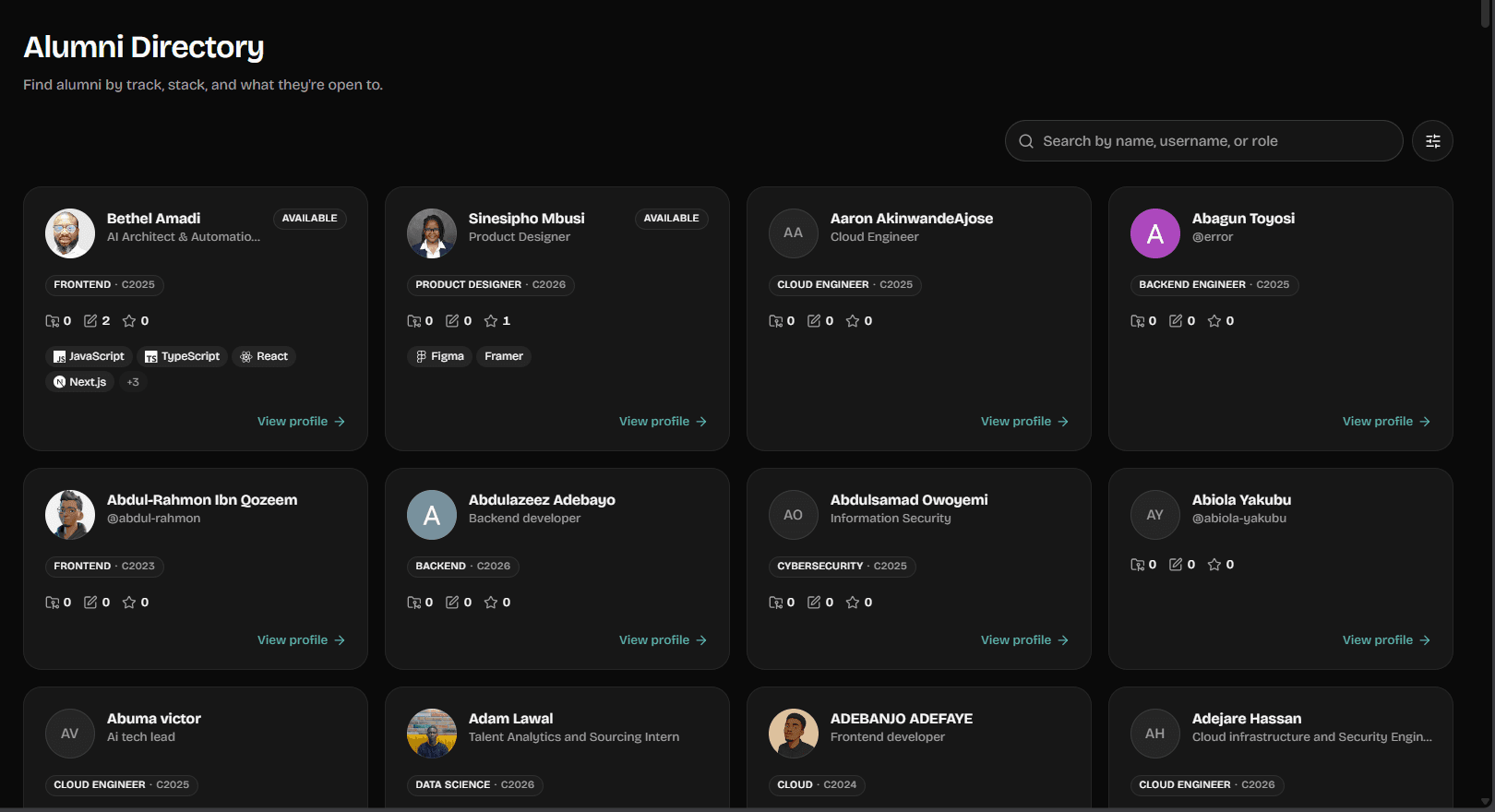View profile of Abiola Yakubu
Image resolution: width=1495 pixels, height=812 pixels.
coord(1386,639)
